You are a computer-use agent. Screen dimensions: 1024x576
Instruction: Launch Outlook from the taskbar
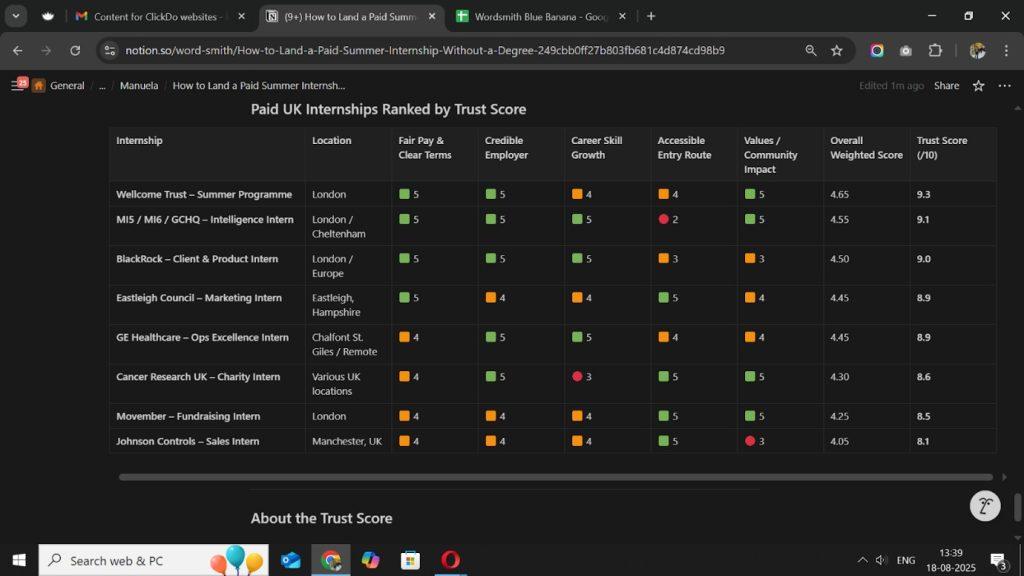pos(291,560)
